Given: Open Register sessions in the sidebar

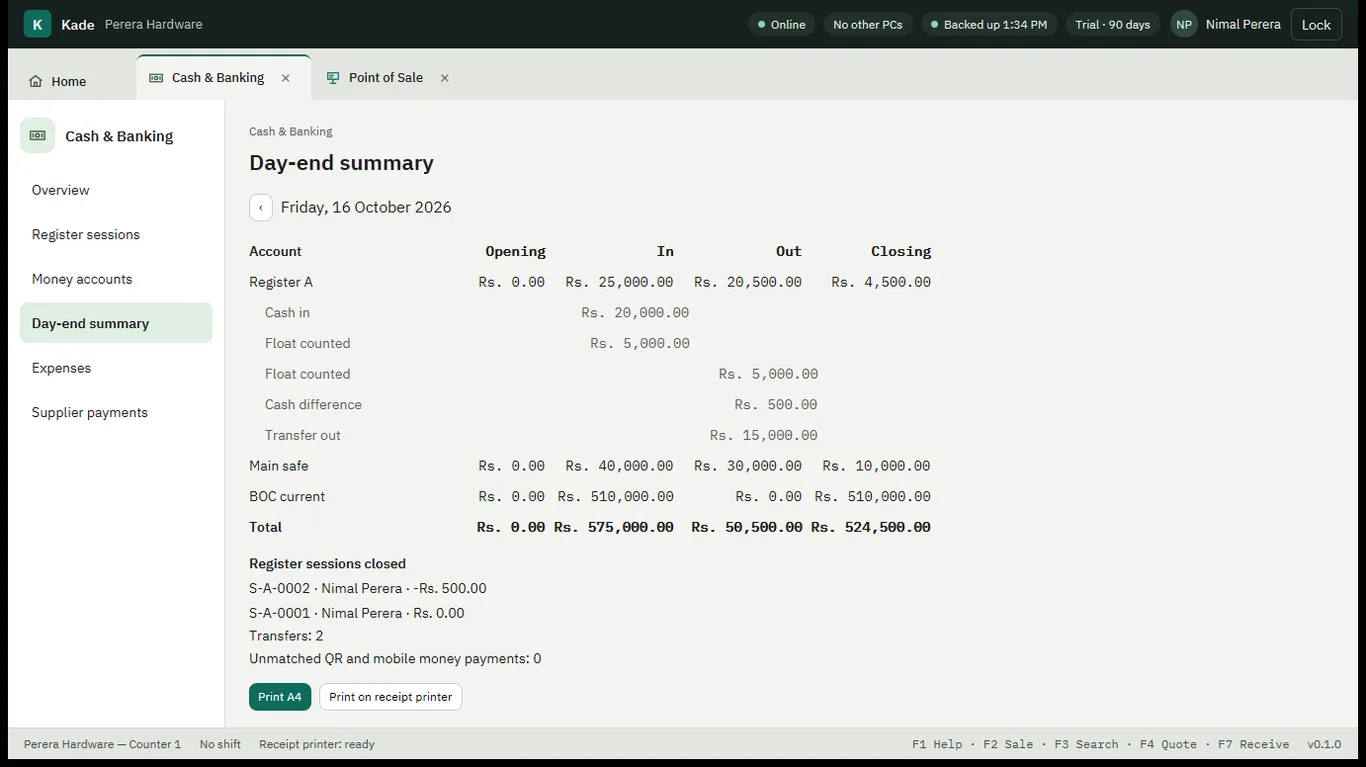Looking at the screenshot, I should (x=116, y=235).
